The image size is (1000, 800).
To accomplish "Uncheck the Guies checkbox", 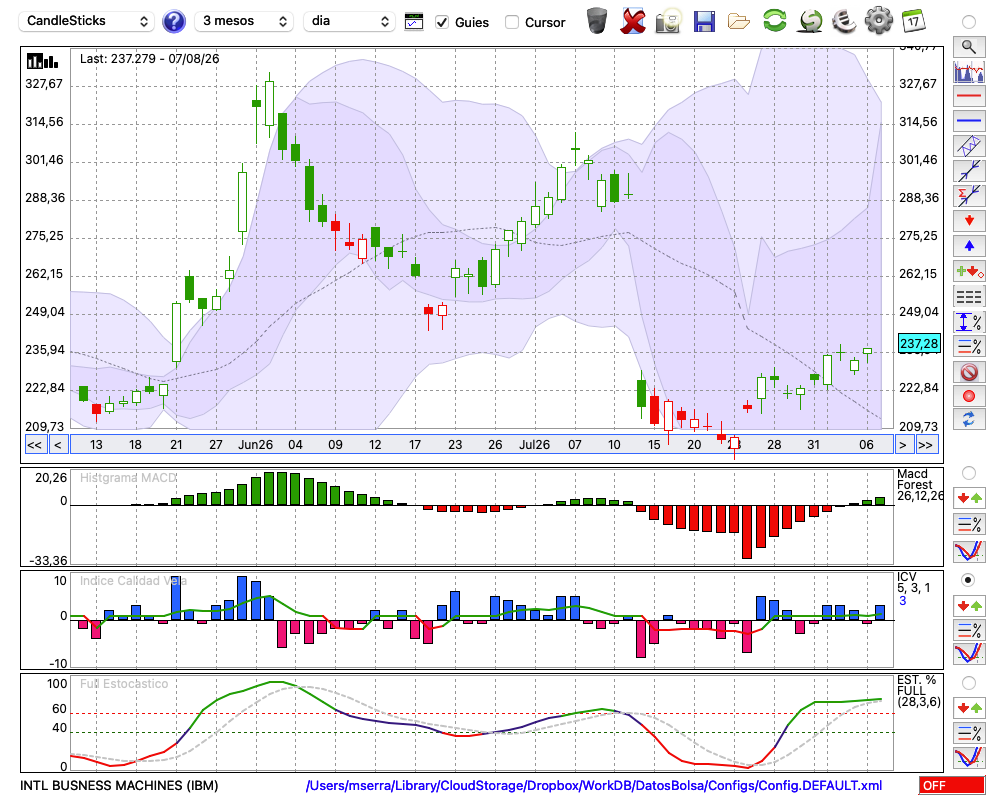I will click(442, 22).
